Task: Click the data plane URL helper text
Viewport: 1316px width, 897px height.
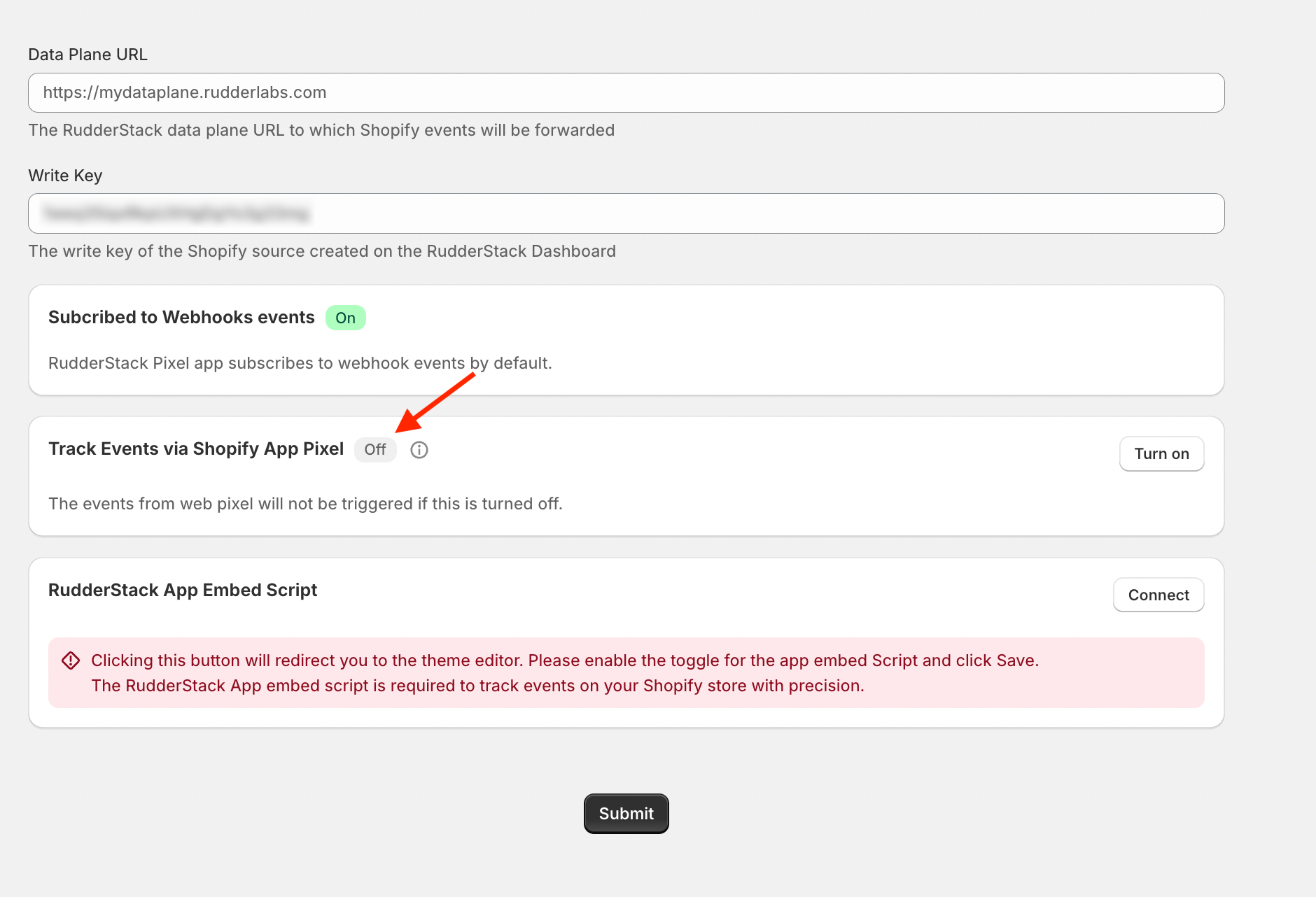Action: click(321, 130)
